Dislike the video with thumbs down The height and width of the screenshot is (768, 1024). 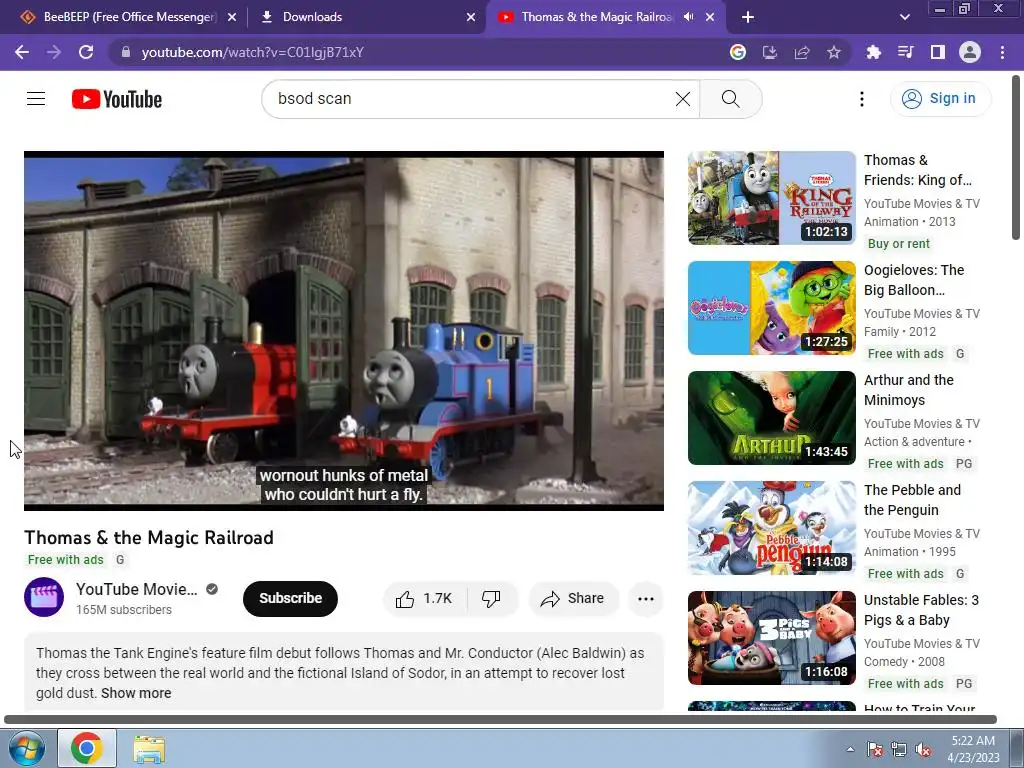click(x=491, y=598)
